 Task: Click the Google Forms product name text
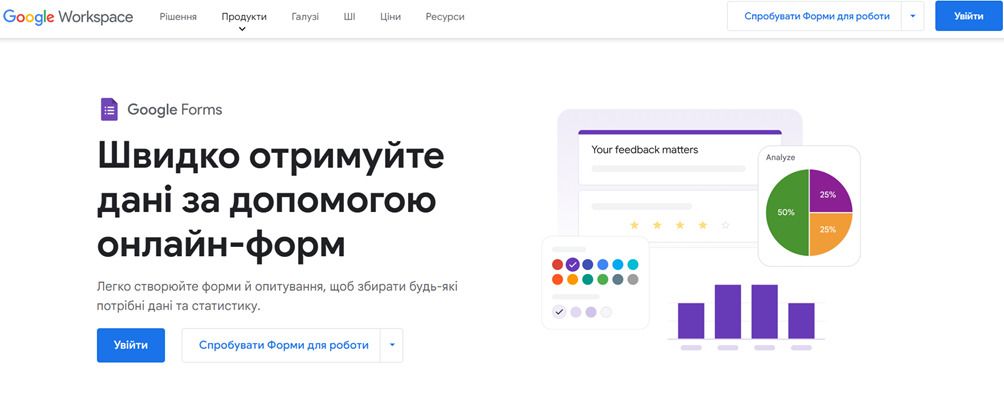pyautogui.click(x=175, y=110)
